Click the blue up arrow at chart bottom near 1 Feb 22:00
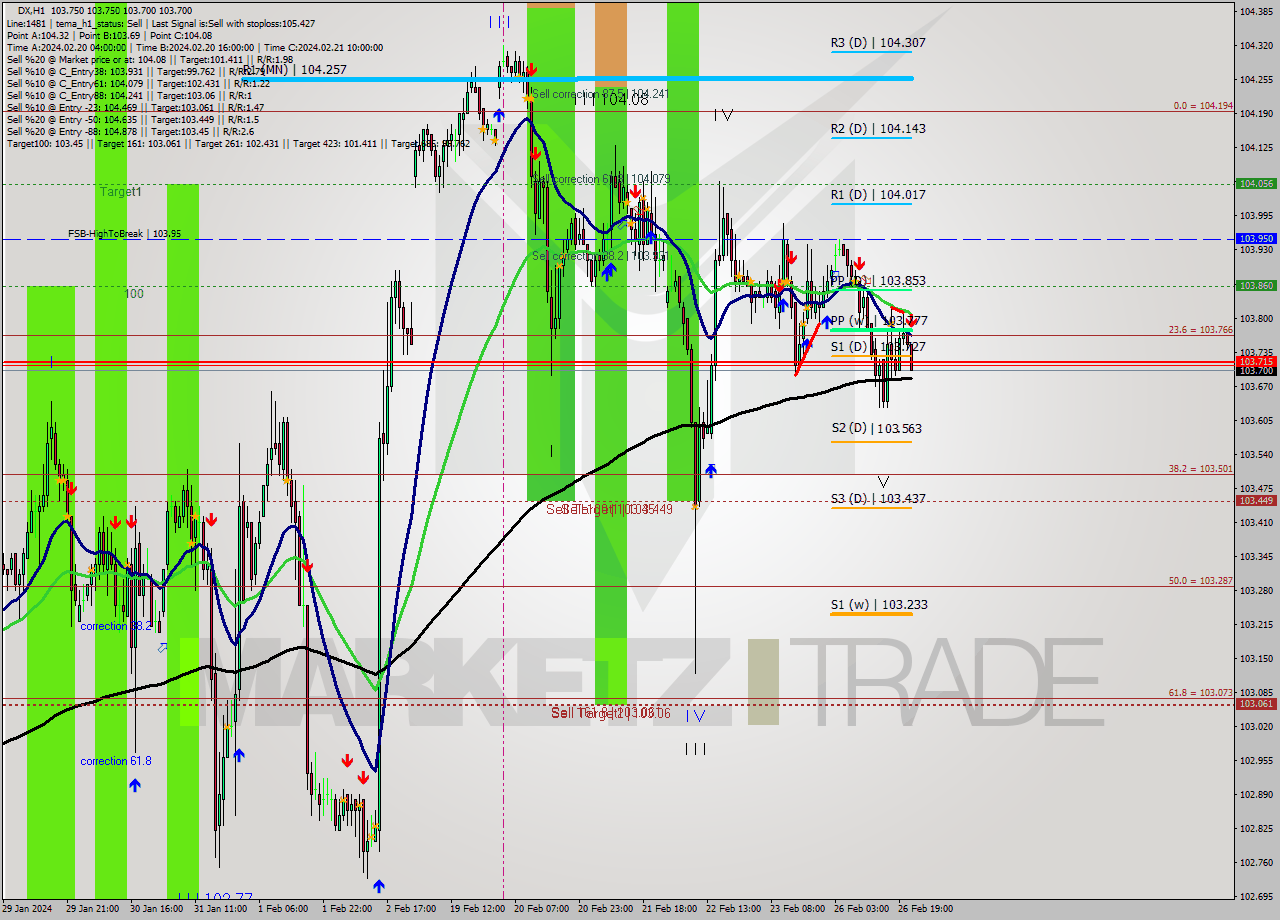 (379, 886)
